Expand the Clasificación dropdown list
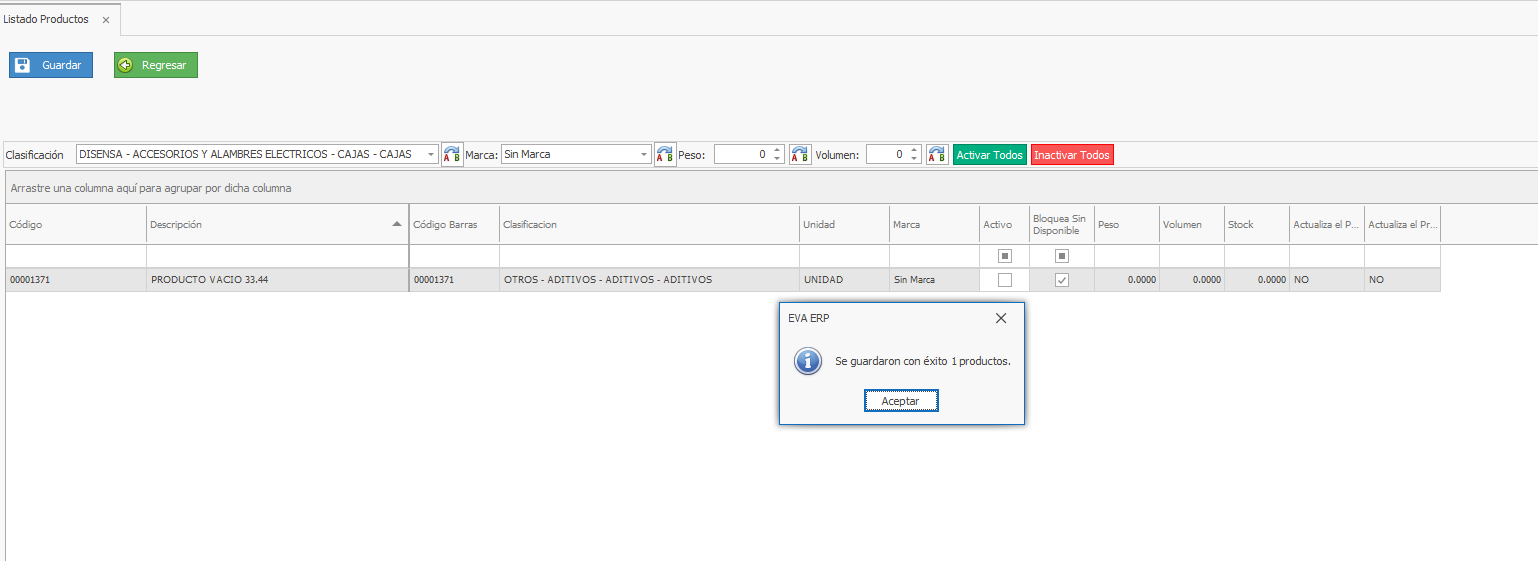The height and width of the screenshot is (561, 1538). pyautogui.click(x=431, y=155)
